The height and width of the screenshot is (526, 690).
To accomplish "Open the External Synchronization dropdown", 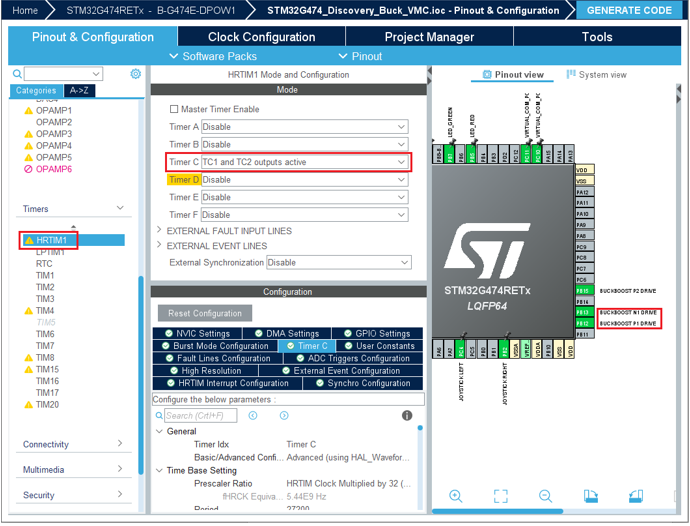I will click(339, 262).
